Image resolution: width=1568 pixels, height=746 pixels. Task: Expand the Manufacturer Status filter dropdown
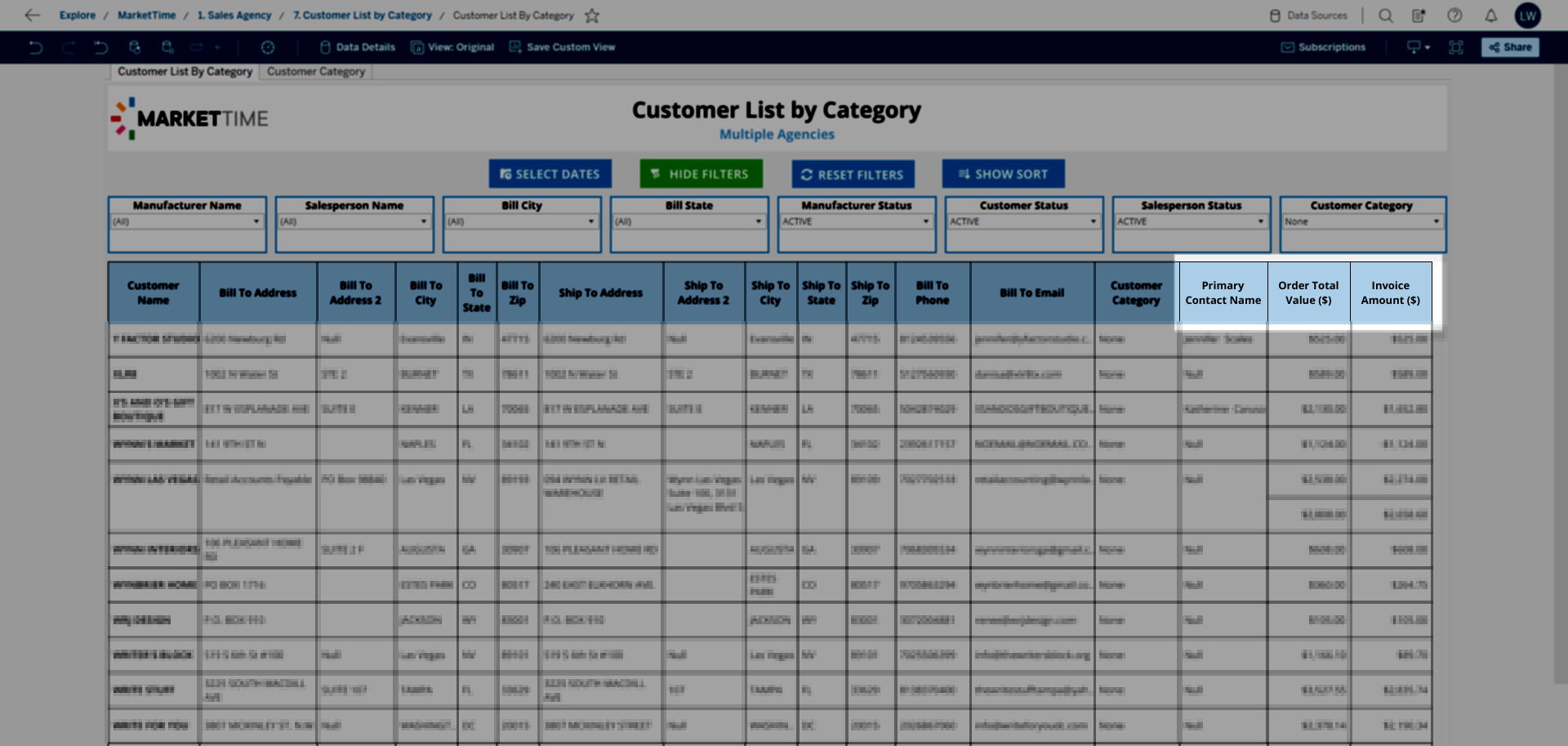[857, 221]
